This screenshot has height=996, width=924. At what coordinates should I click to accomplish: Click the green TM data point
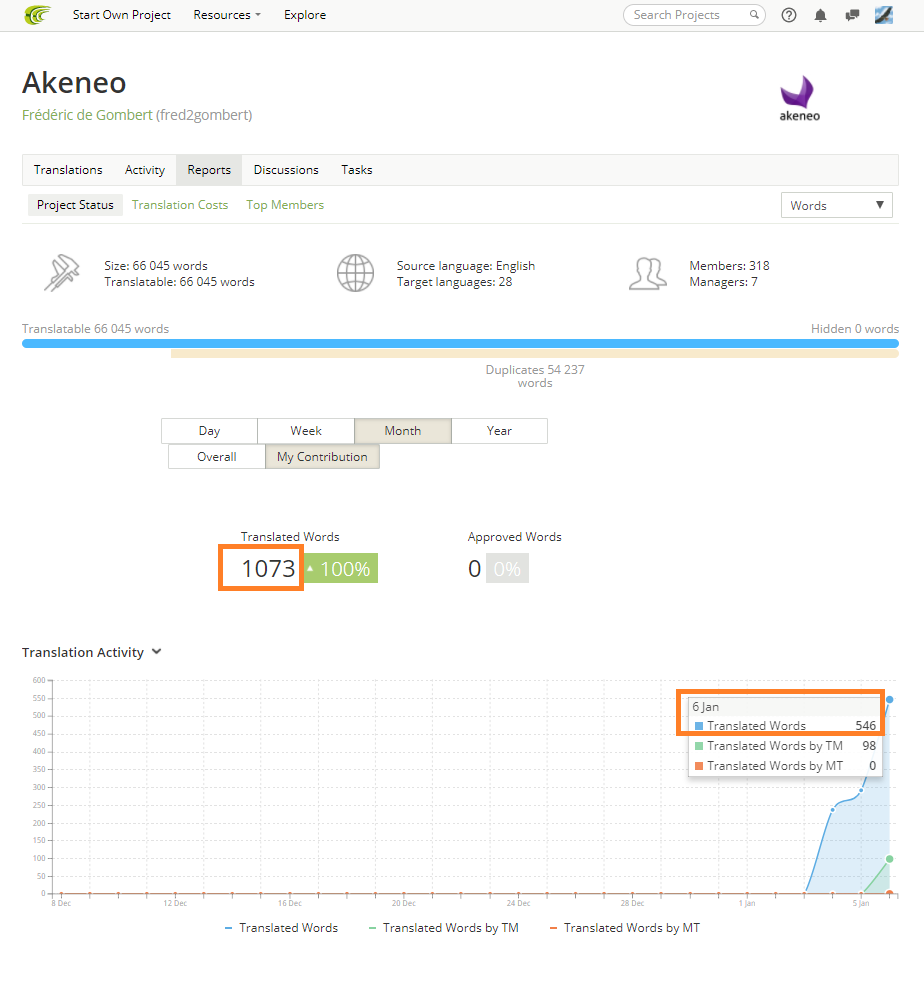(x=890, y=859)
